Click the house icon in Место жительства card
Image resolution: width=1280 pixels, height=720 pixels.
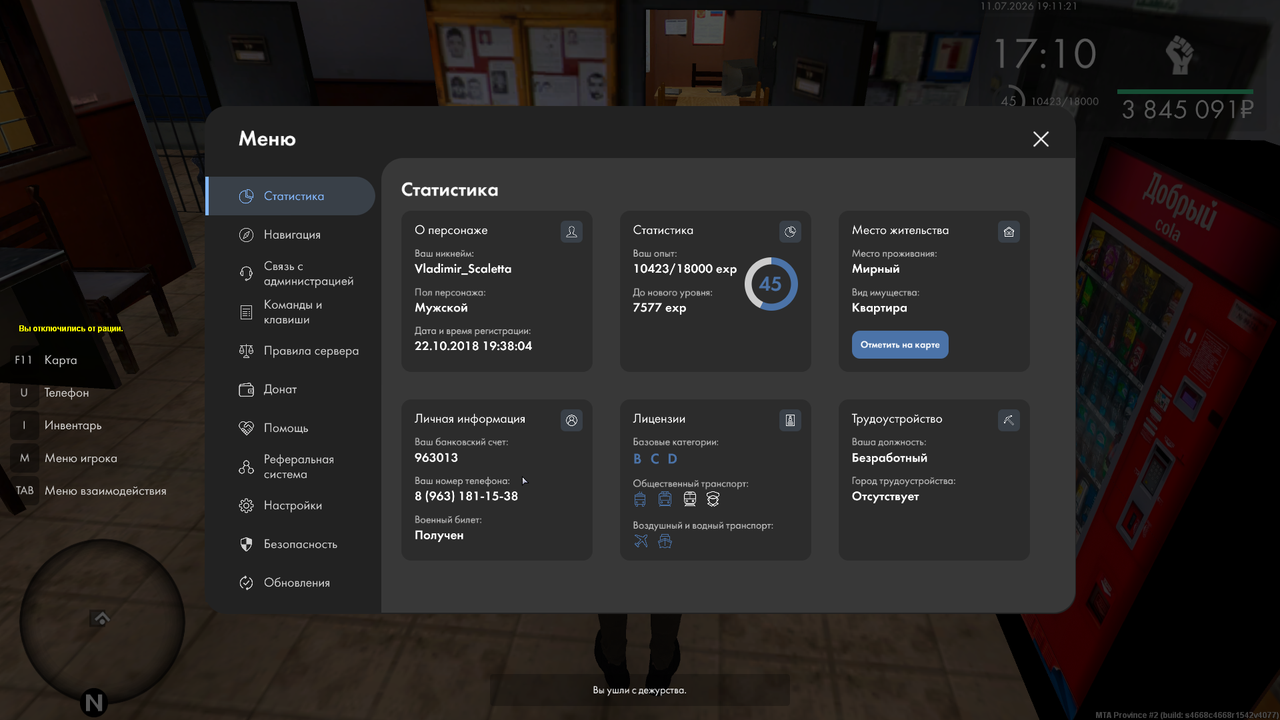tap(1009, 232)
